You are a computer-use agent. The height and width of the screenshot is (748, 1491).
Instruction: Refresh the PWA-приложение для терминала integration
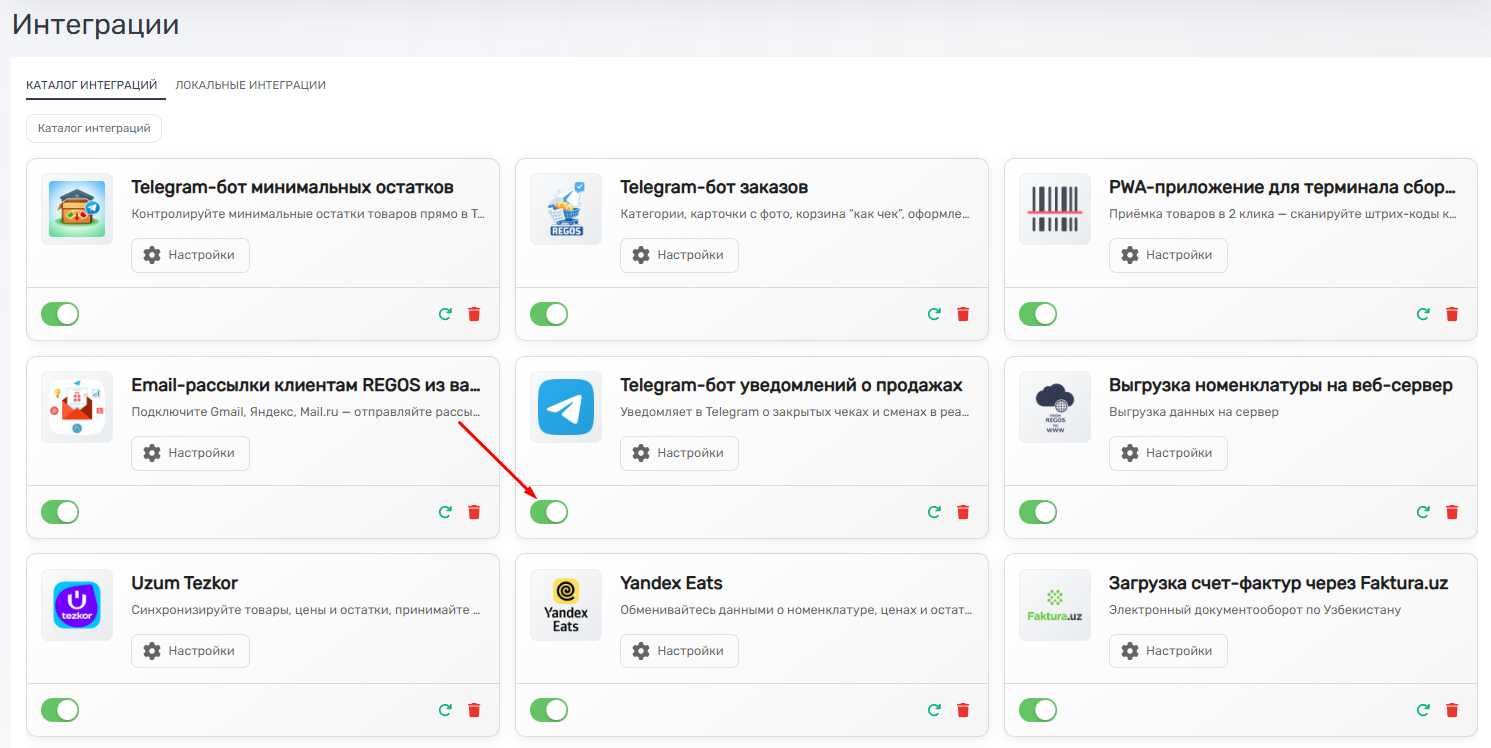(x=1423, y=314)
